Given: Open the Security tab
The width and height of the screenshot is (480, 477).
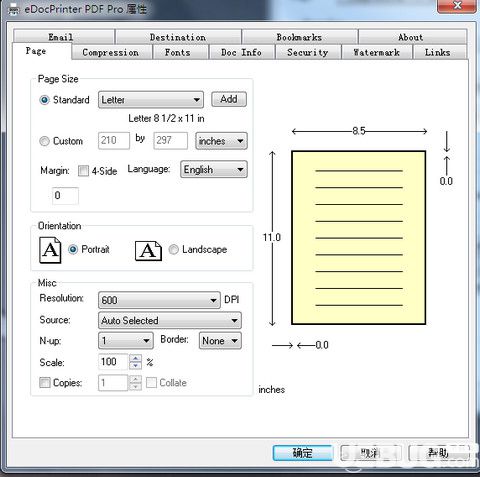Looking at the screenshot, I should coord(308,52).
